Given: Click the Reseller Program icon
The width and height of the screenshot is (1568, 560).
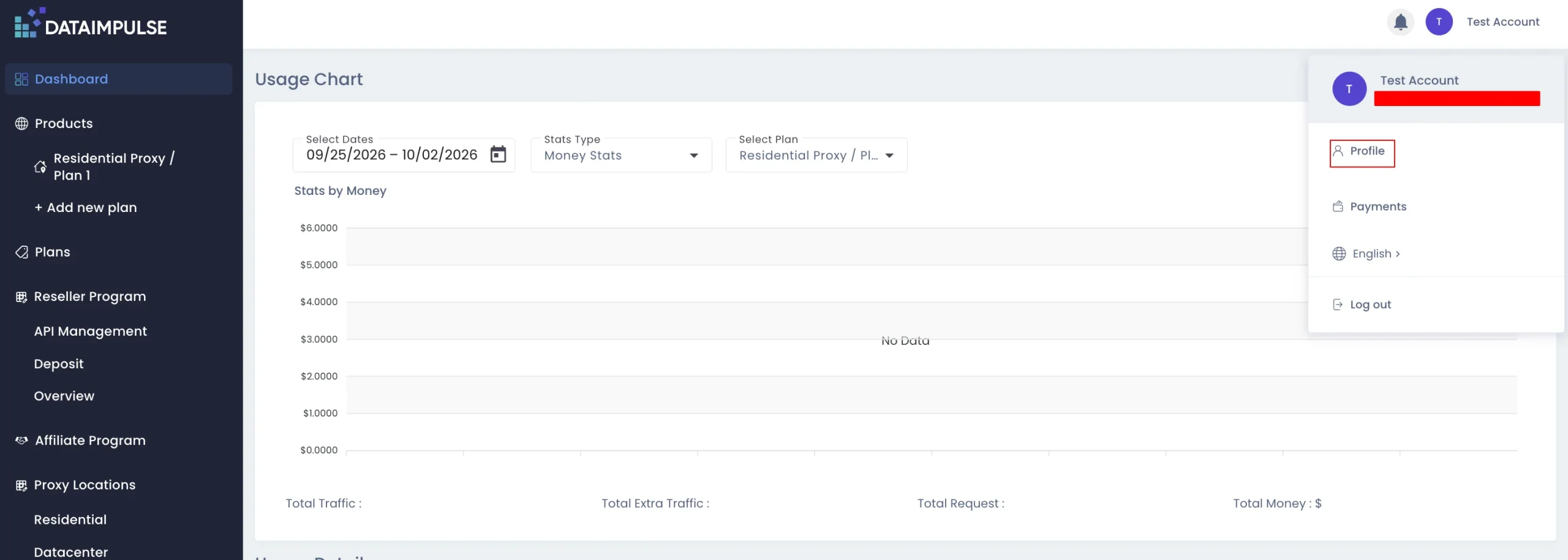Looking at the screenshot, I should pos(21,297).
